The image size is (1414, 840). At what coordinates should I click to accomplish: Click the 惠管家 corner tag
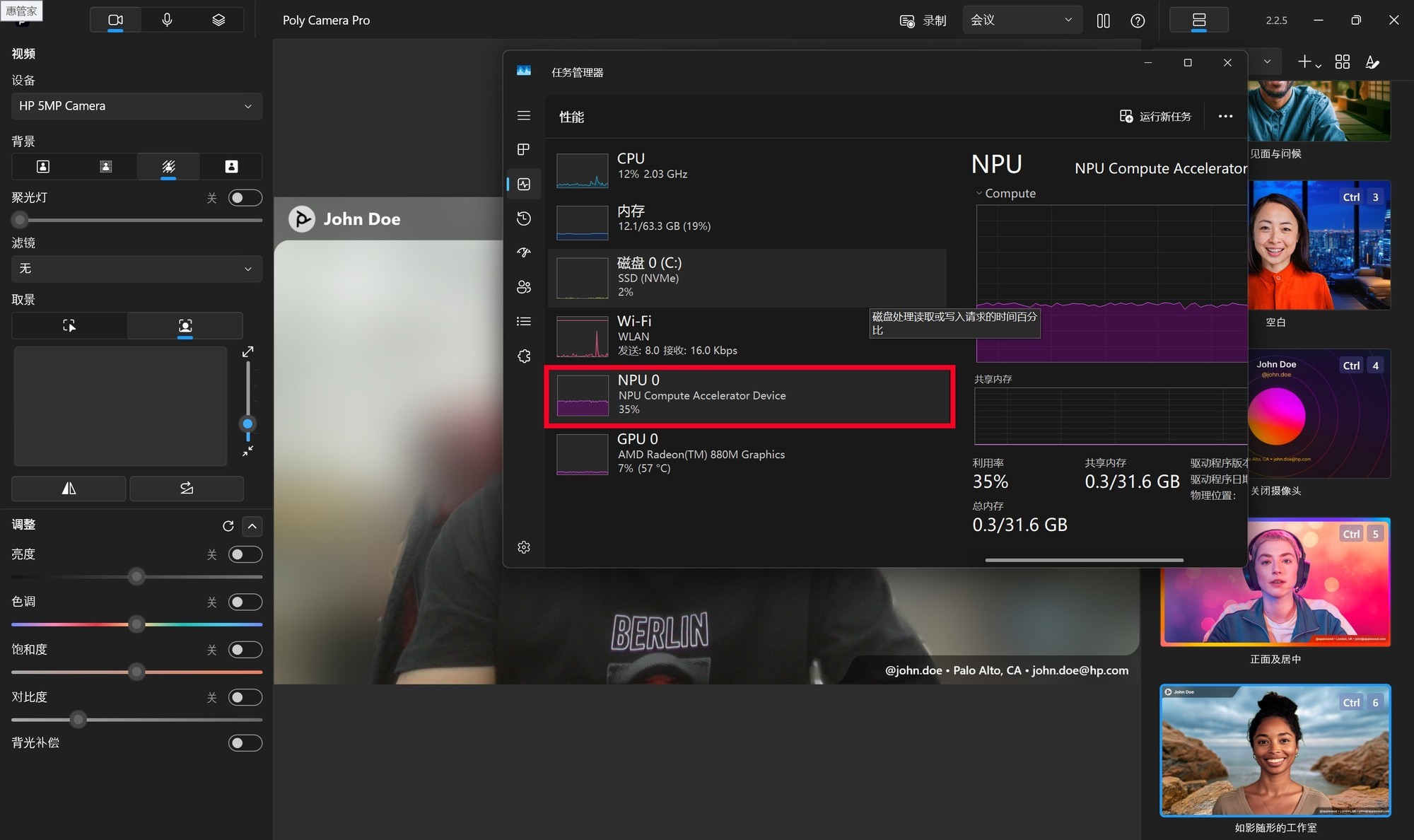coord(21,11)
